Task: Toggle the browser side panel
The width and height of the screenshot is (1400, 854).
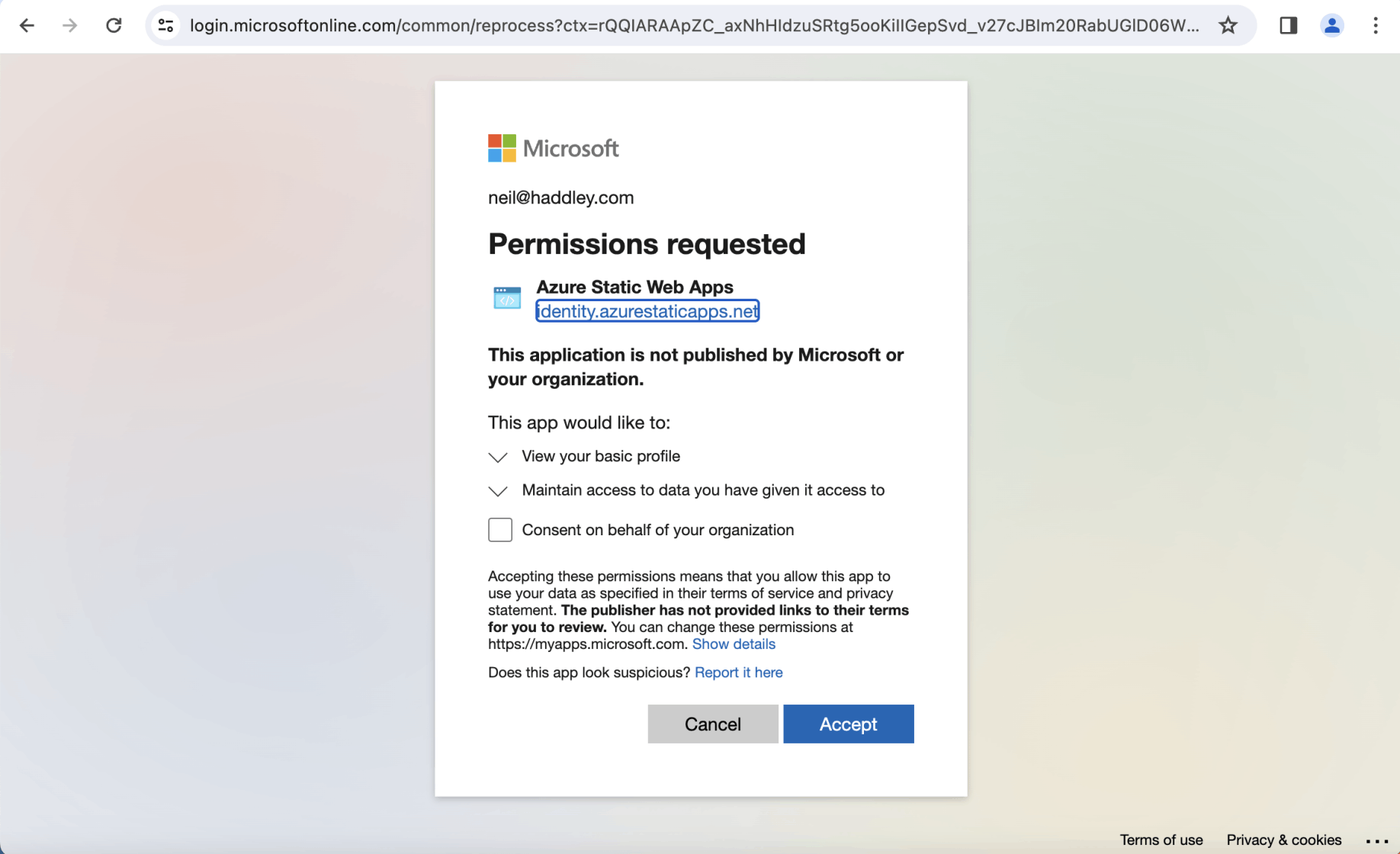Action: 1288,26
